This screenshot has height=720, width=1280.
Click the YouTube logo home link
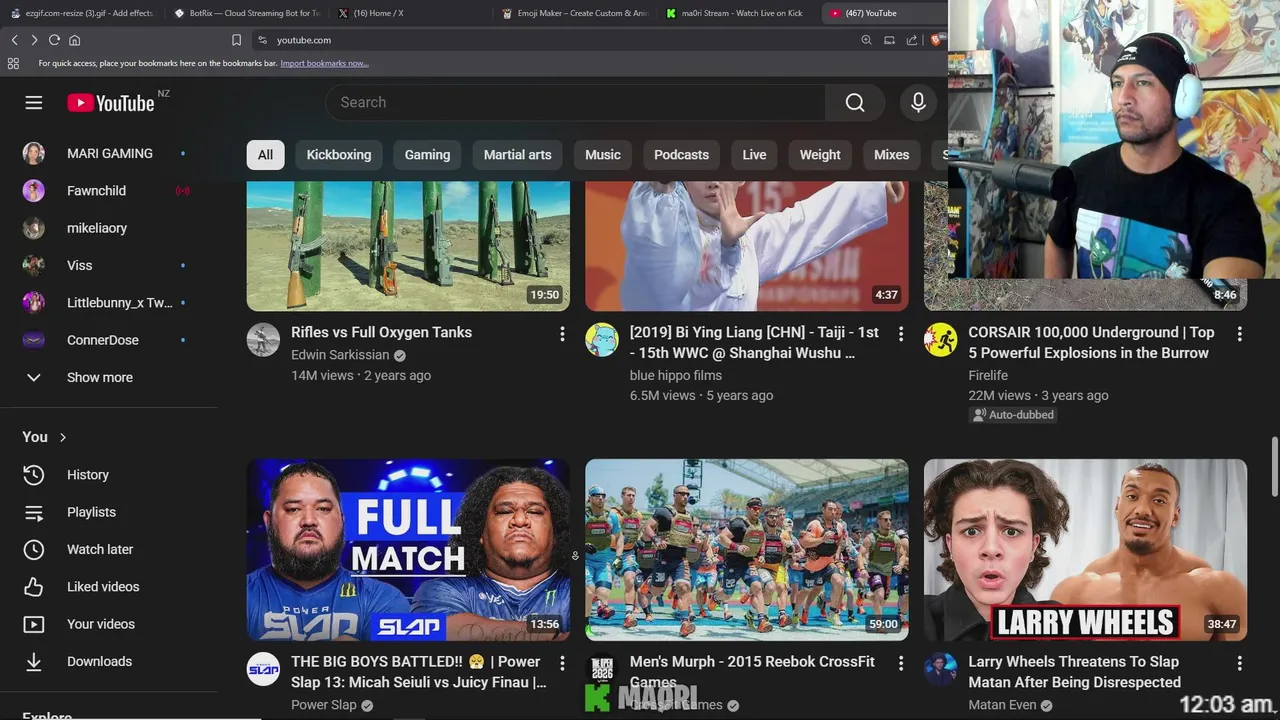111,103
